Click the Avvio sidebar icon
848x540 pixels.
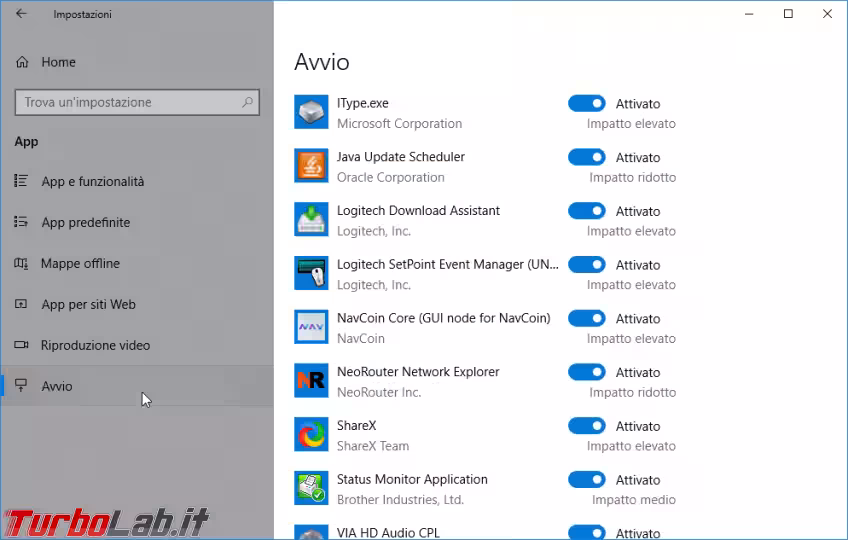click(21, 385)
